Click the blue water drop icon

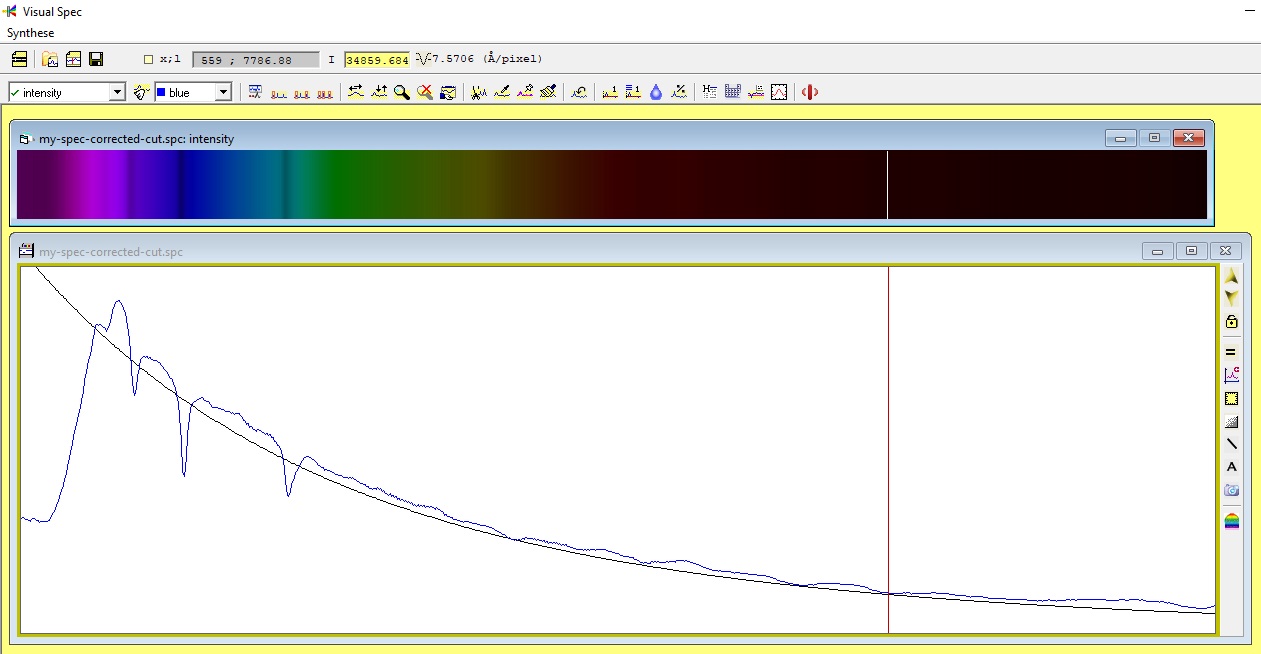[x=656, y=92]
